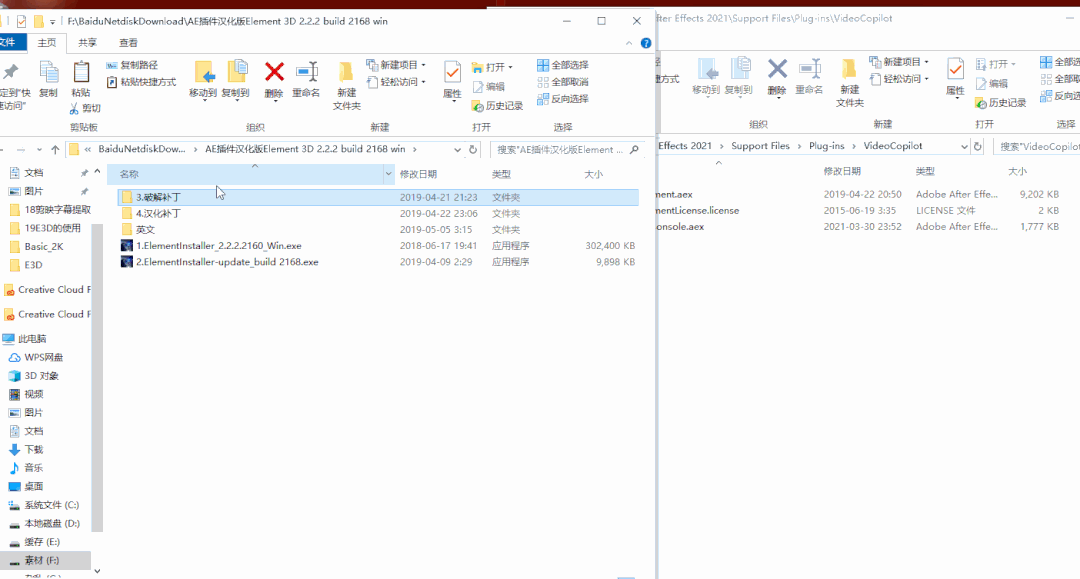Click BaiduNetdiskDow... breadcrumb segment

(142, 149)
